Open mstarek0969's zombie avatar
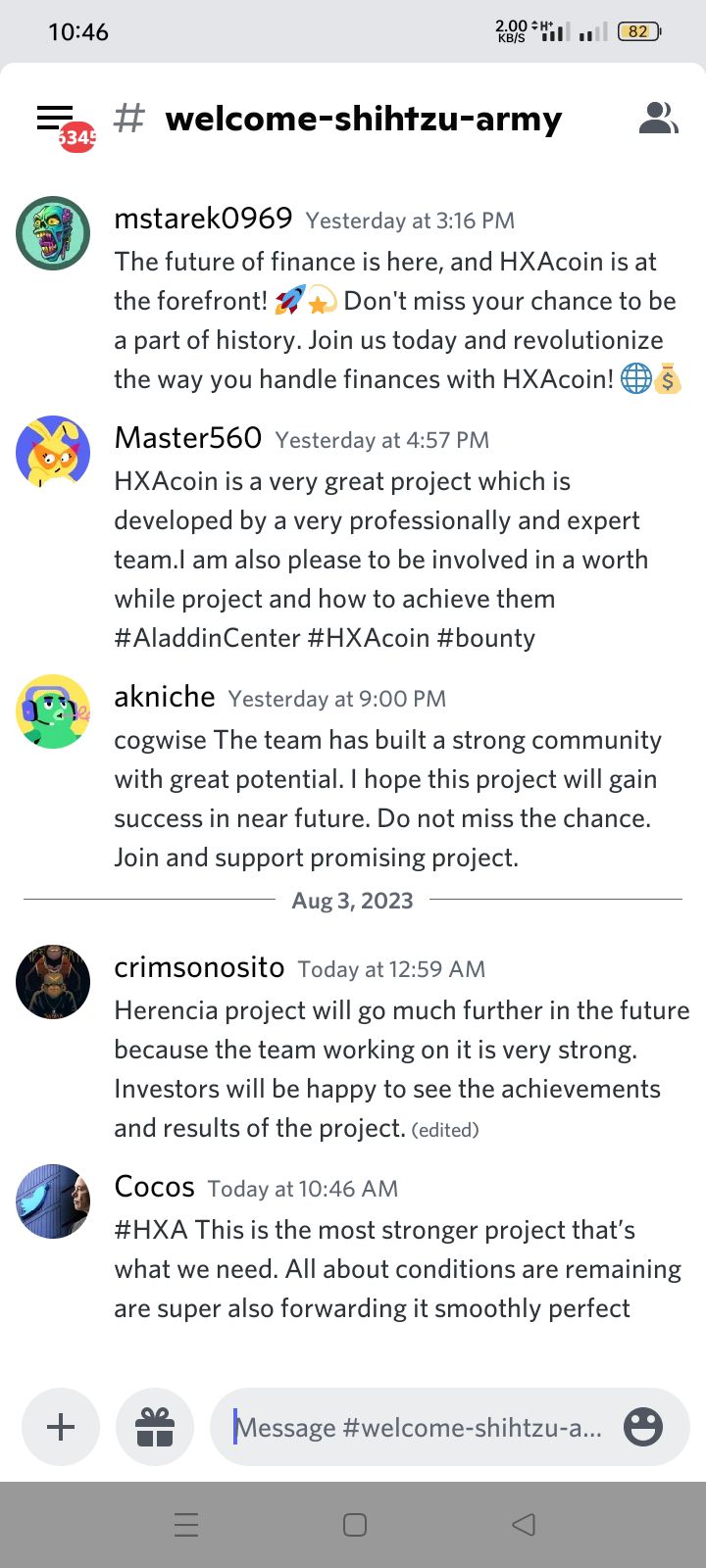 coord(53,233)
